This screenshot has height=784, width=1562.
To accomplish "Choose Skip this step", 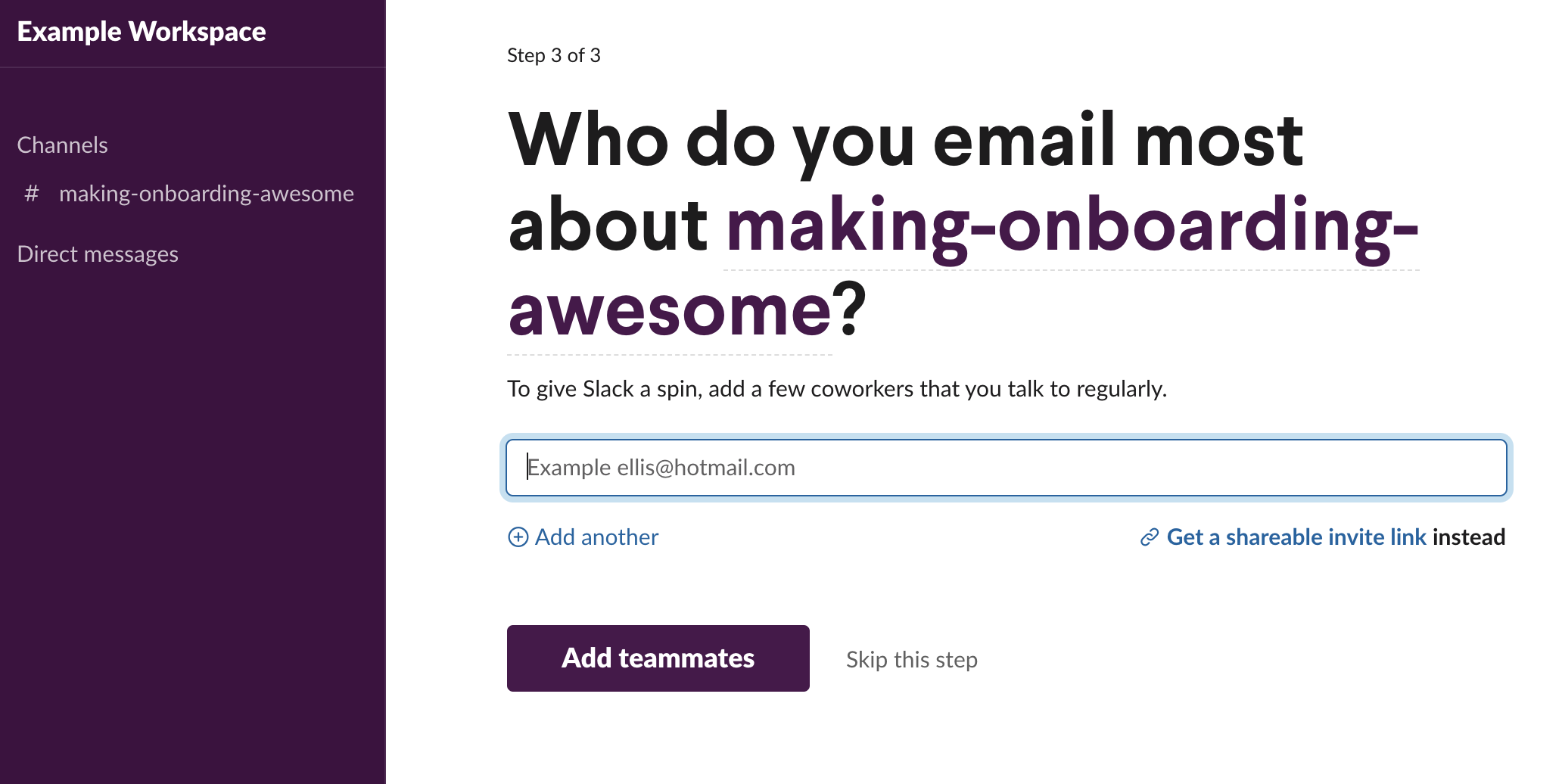I will [x=911, y=660].
